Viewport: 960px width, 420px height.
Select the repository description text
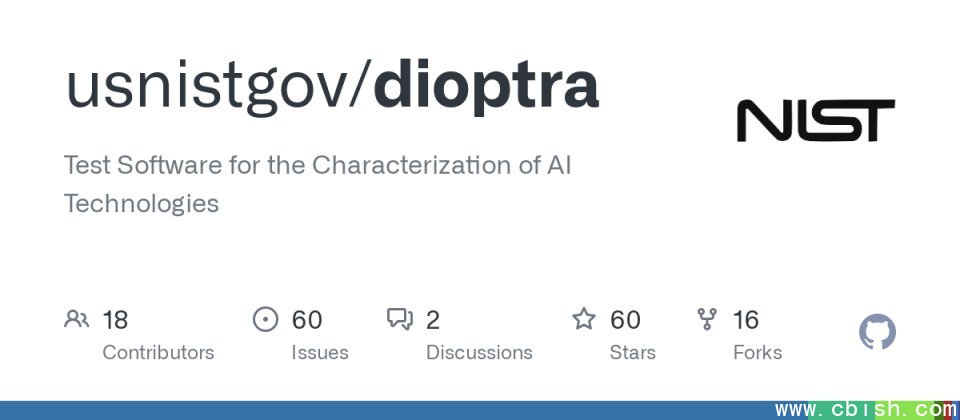click(317, 184)
